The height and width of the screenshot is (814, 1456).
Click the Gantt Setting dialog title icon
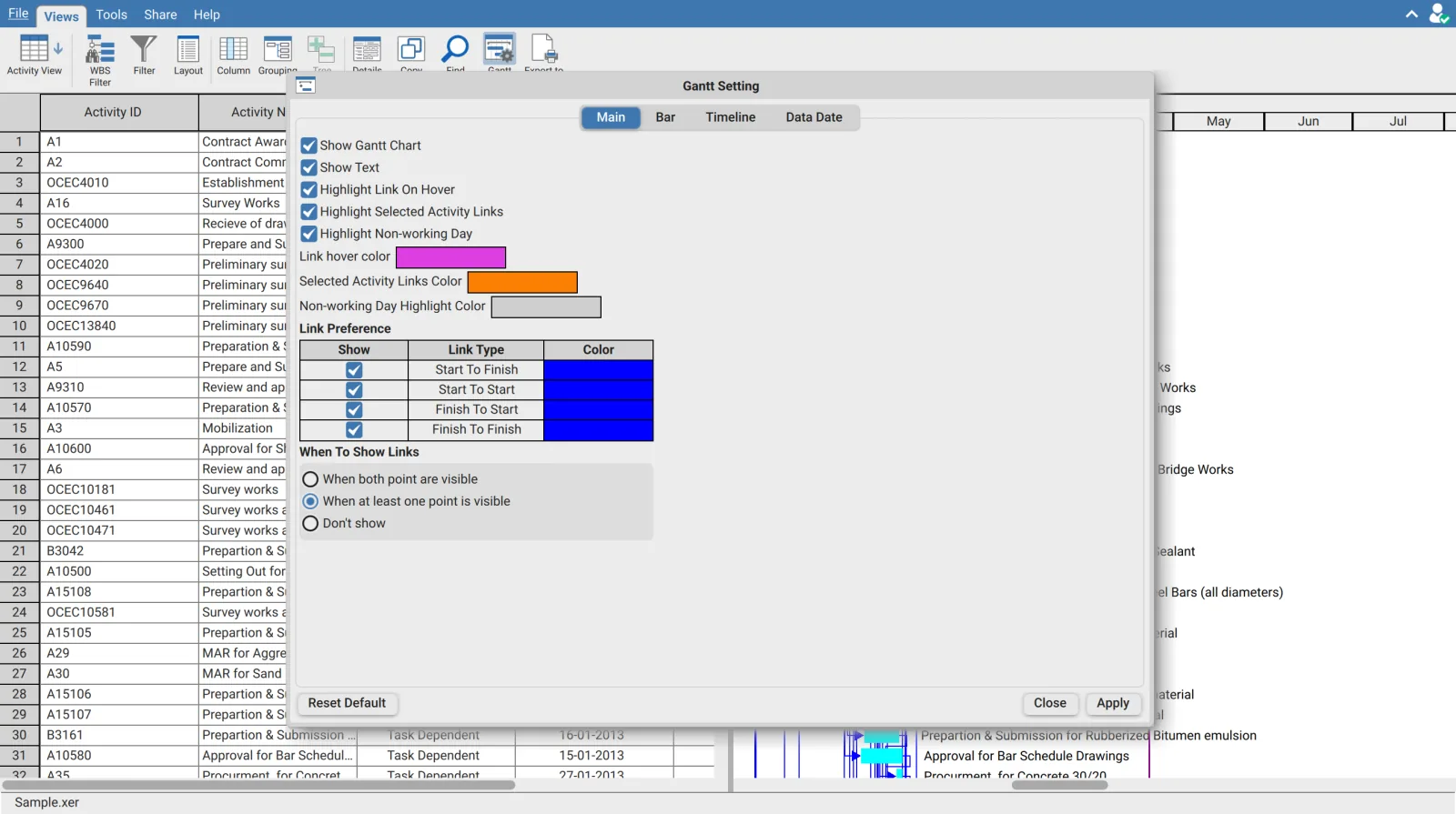click(306, 85)
